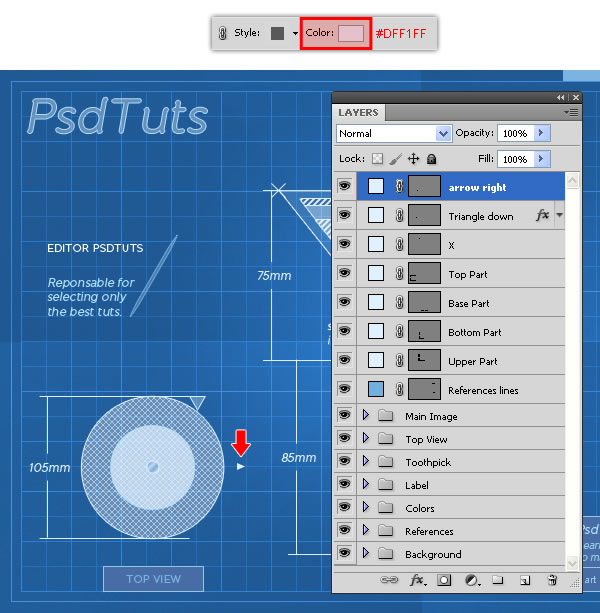The image size is (600, 613).
Task: Click link icon on Triangle down layer
Action: tap(399, 215)
